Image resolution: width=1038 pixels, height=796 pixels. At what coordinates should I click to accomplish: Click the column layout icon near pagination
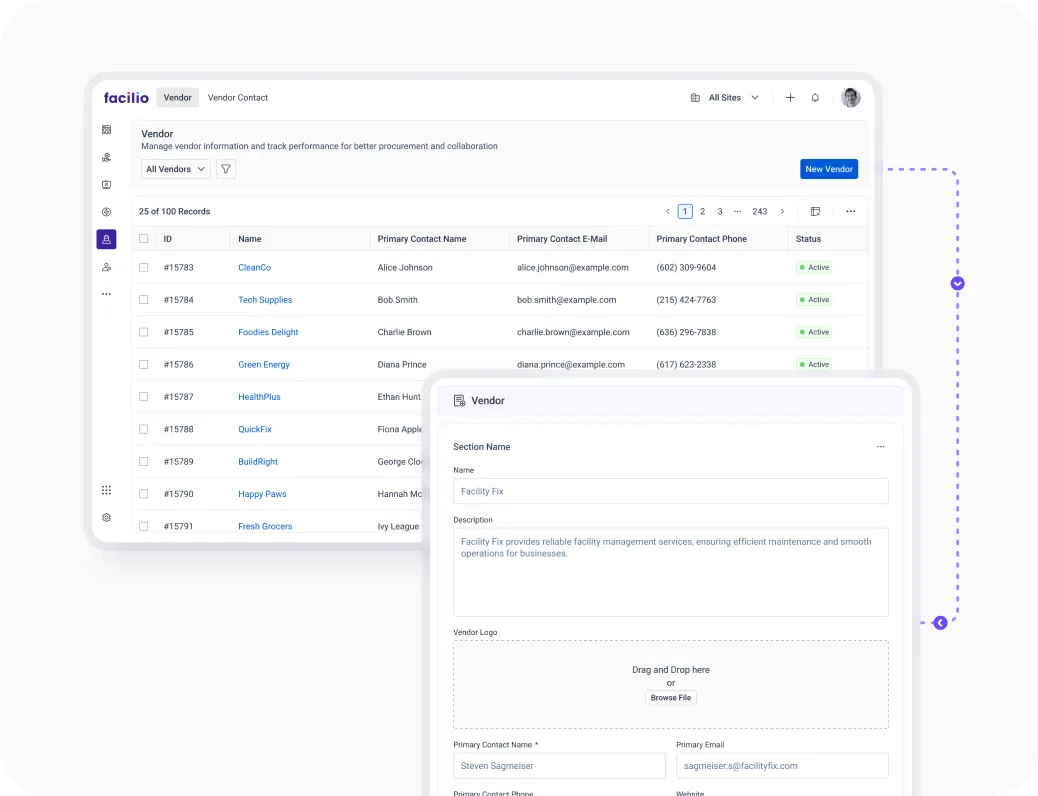815,211
